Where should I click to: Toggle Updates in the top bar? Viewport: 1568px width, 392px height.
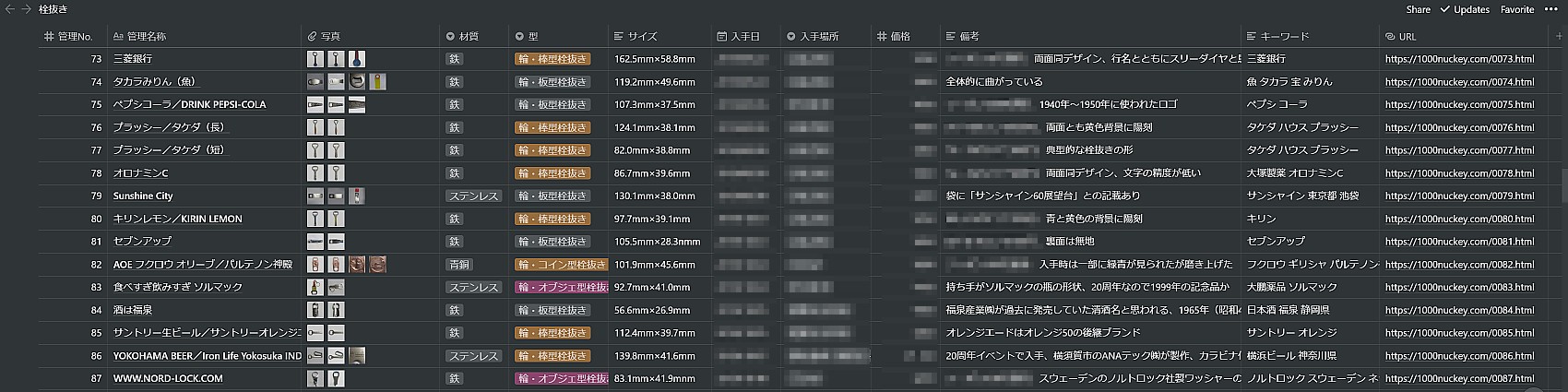pos(1465,9)
